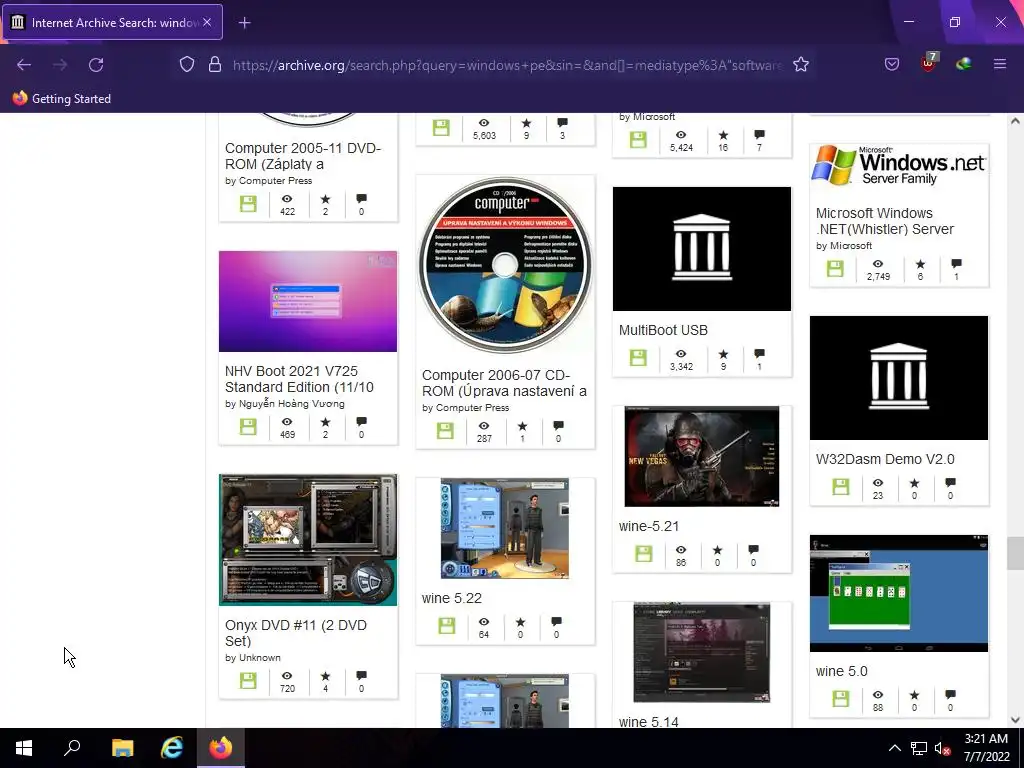Click the page vertical scrollbar thumb
Screen dimensions: 1024x768
[1015, 554]
